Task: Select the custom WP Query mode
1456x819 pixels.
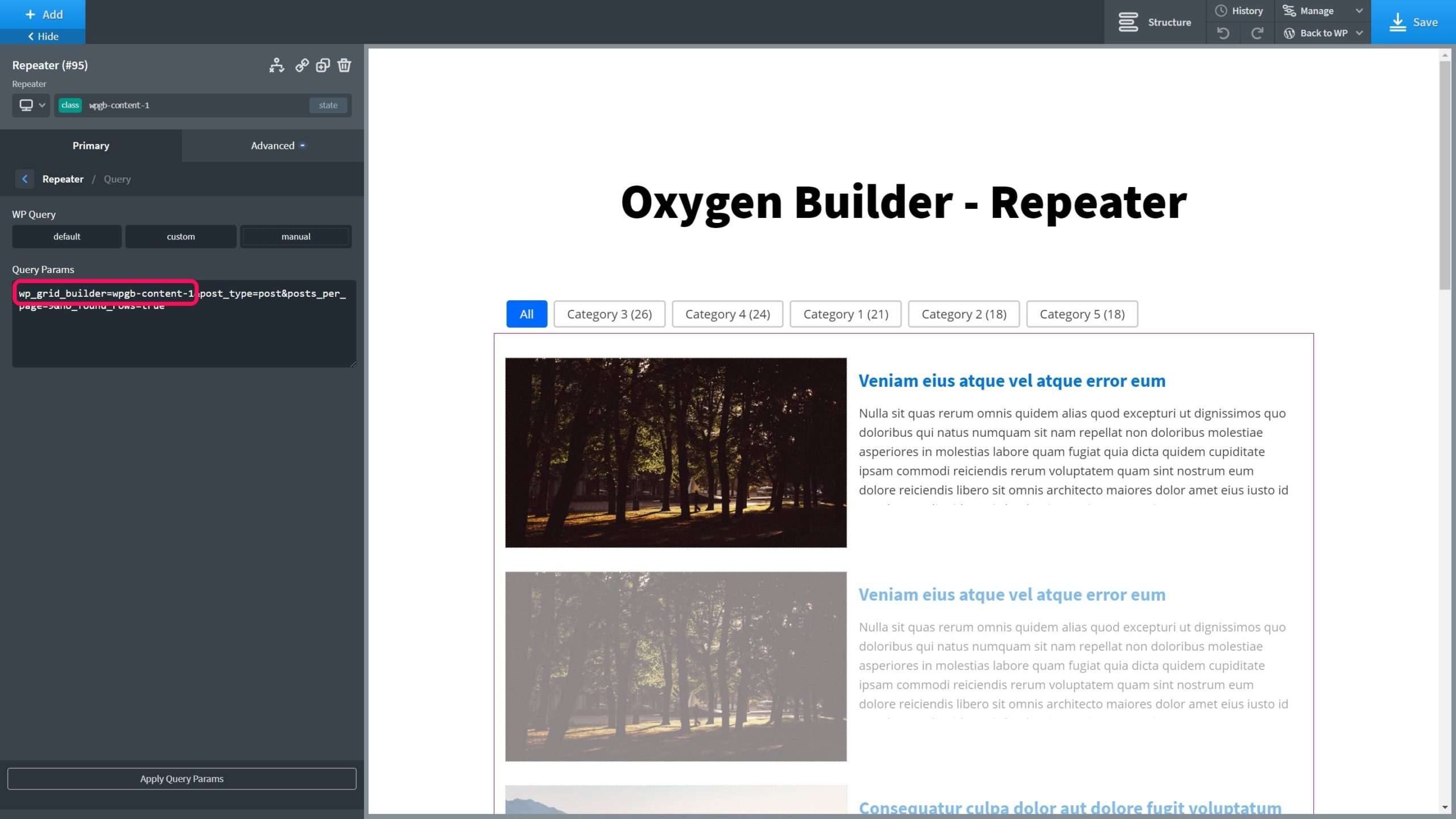Action: point(180,236)
